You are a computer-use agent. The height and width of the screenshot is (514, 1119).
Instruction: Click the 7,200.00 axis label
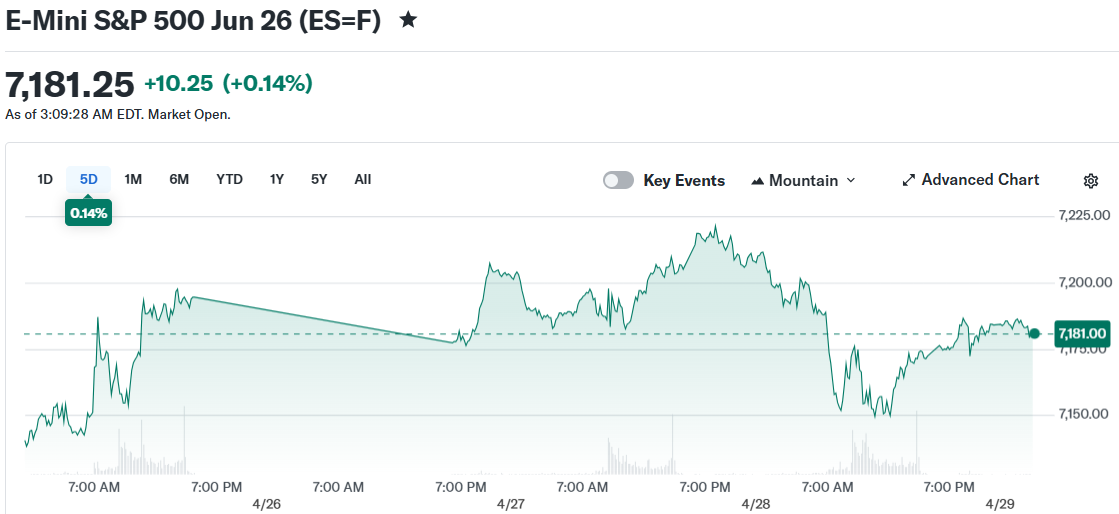point(1083,283)
